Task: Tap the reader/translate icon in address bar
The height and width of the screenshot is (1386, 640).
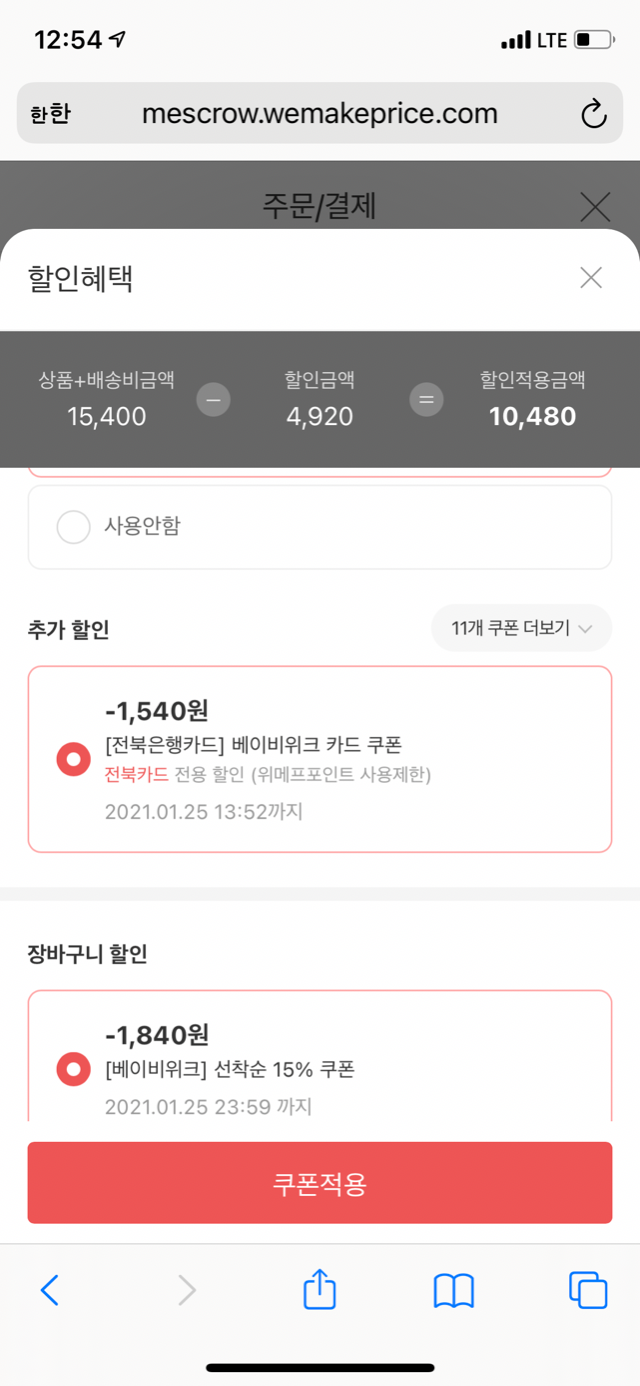Action: pos(50,114)
